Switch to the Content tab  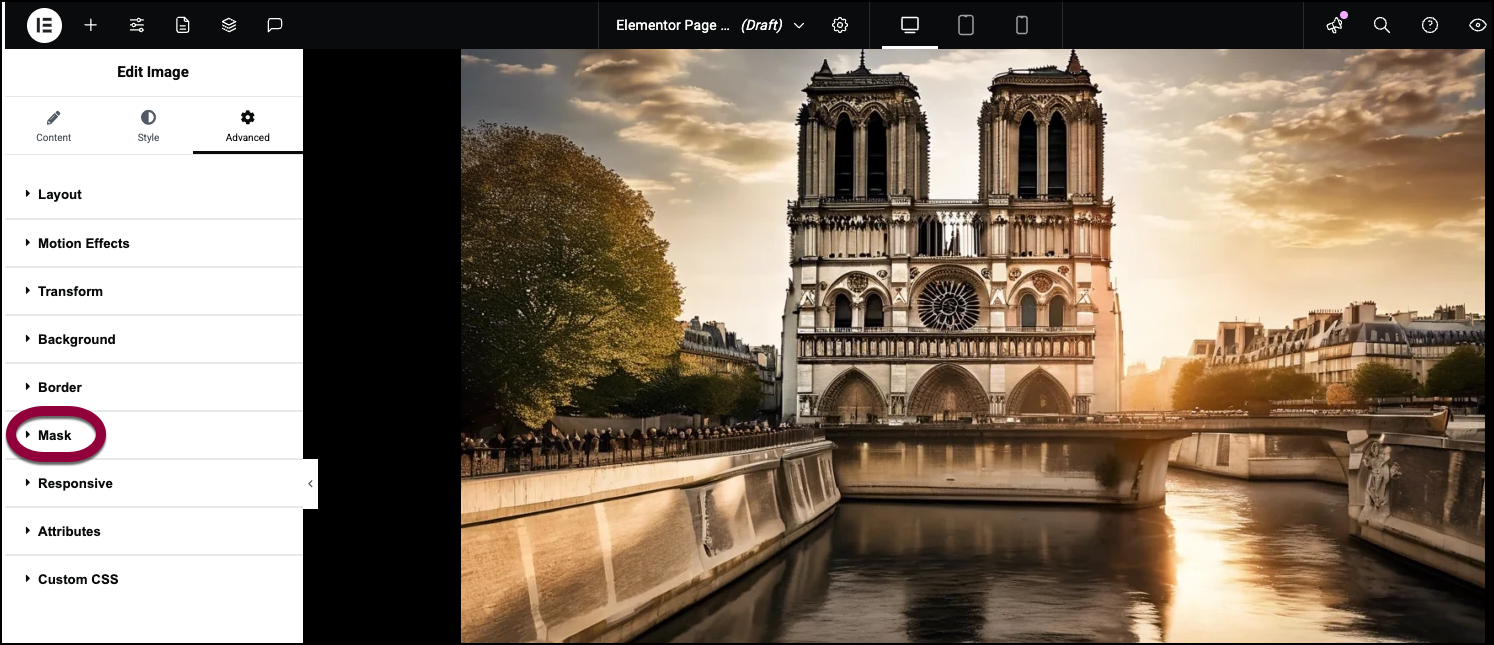coord(54,126)
